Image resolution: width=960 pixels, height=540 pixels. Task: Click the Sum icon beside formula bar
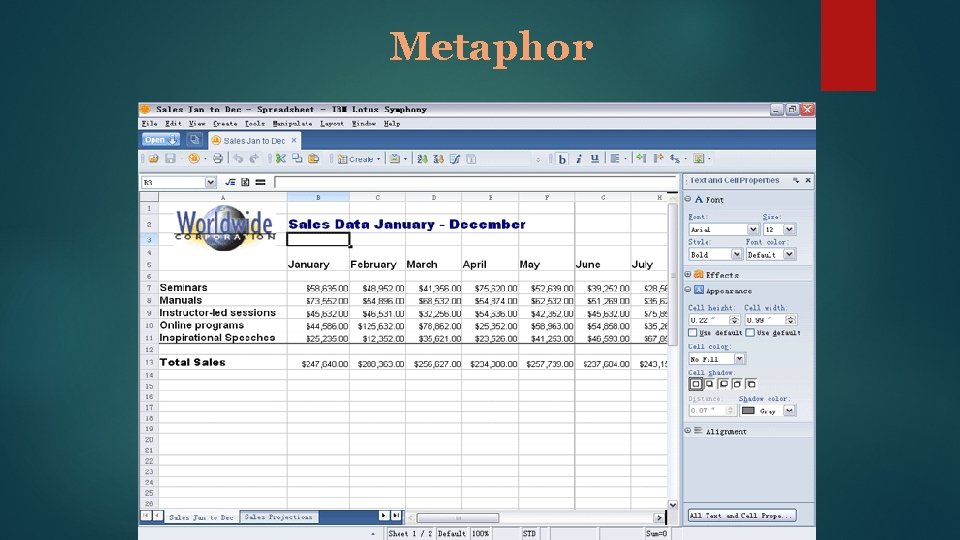pyautogui.click(x=245, y=182)
